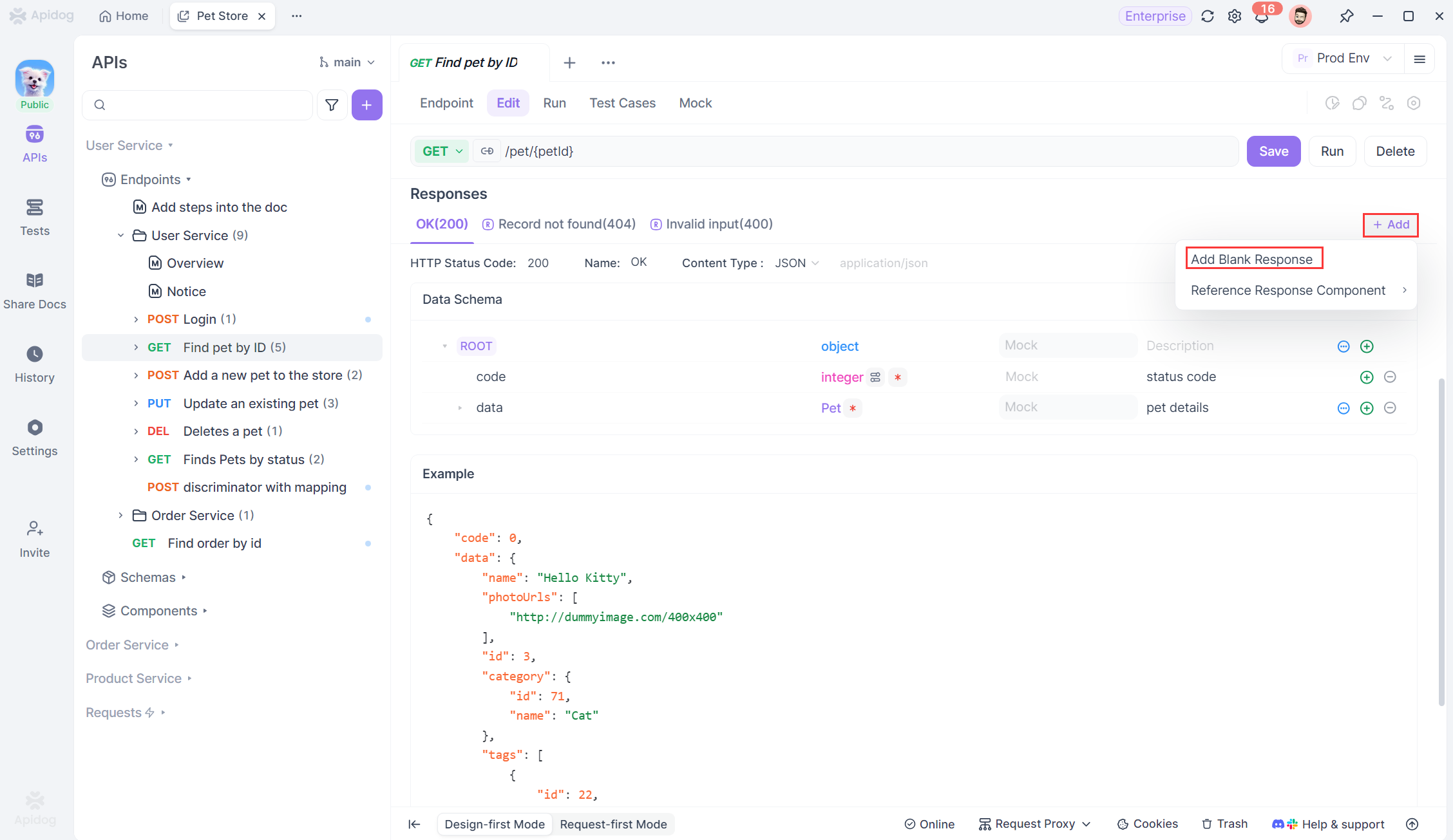This screenshot has width=1453, height=840.
Task: Open the APIs sidebar section
Action: point(35,144)
